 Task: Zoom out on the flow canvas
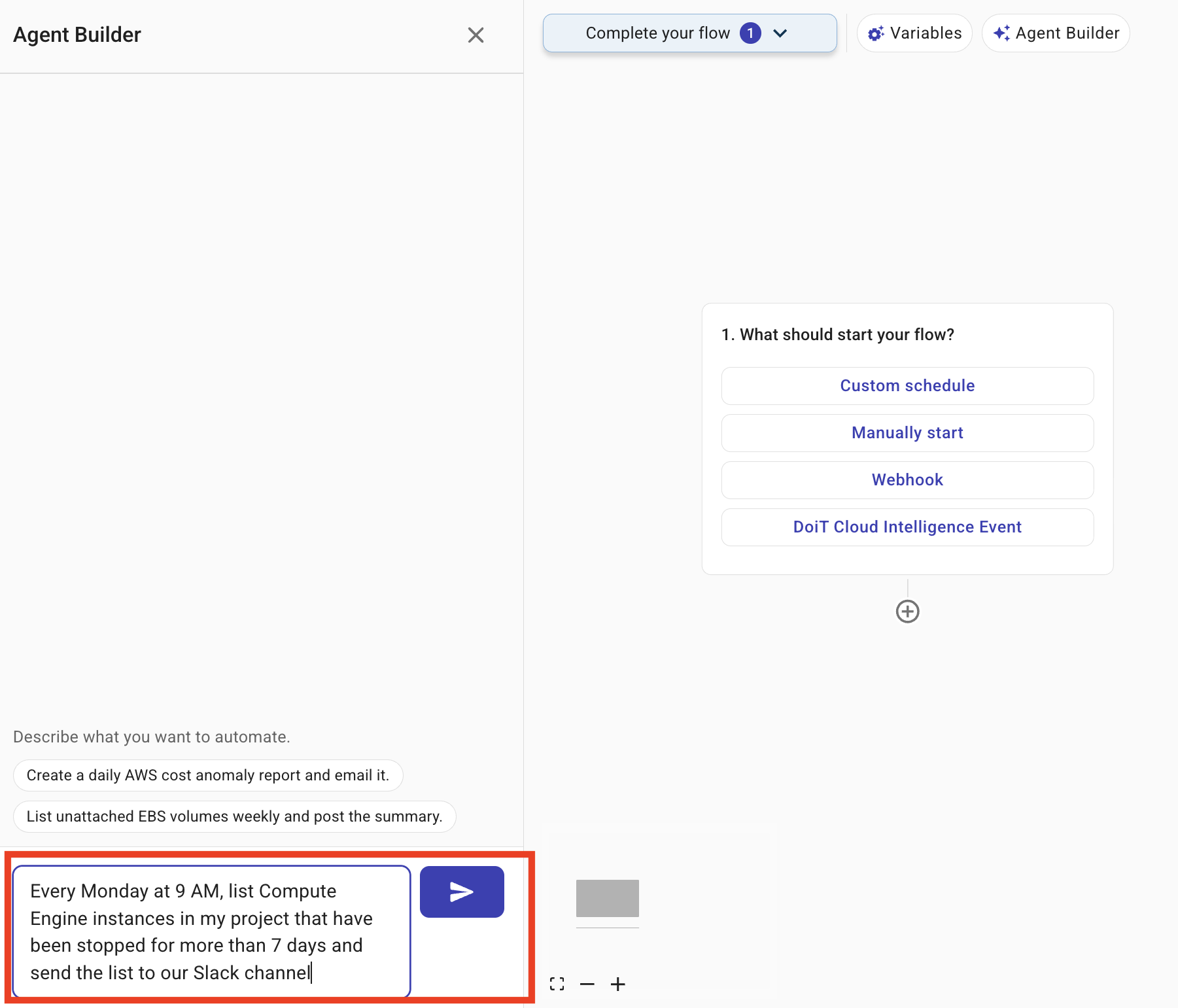coord(587,984)
